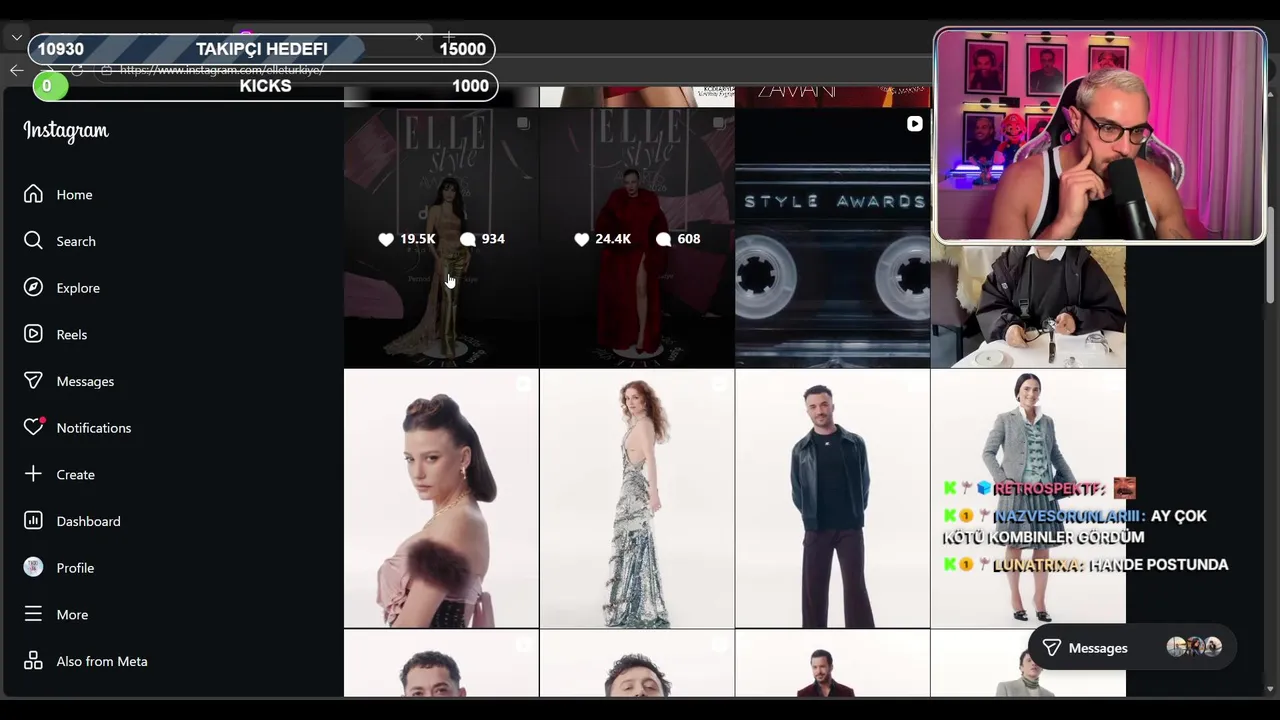This screenshot has width=1280, height=720.
Task: Open the floating Messages button
Action: pos(1132,648)
